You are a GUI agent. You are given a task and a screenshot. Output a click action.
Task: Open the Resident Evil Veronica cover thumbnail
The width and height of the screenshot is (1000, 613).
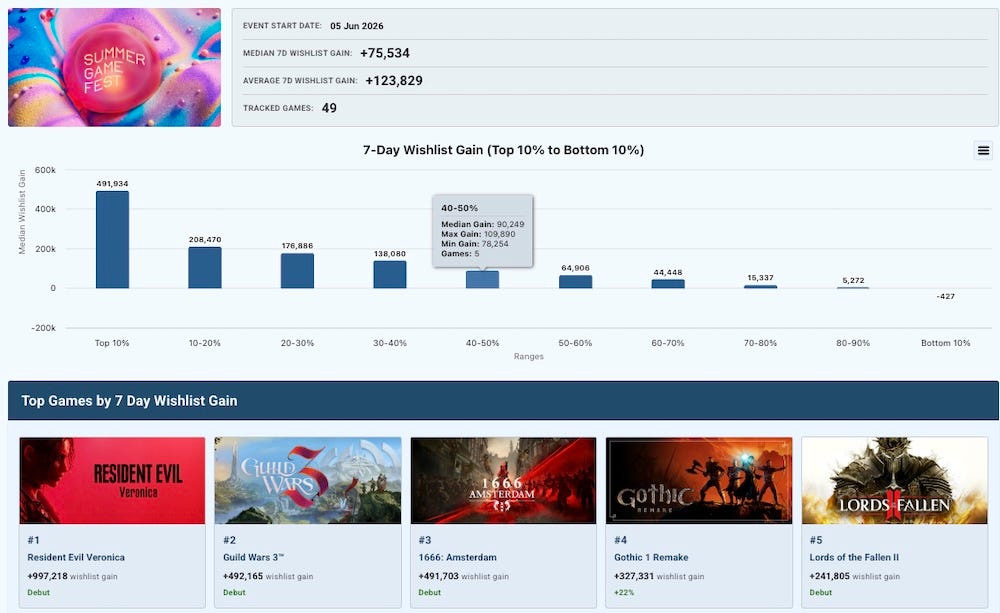click(x=112, y=480)
